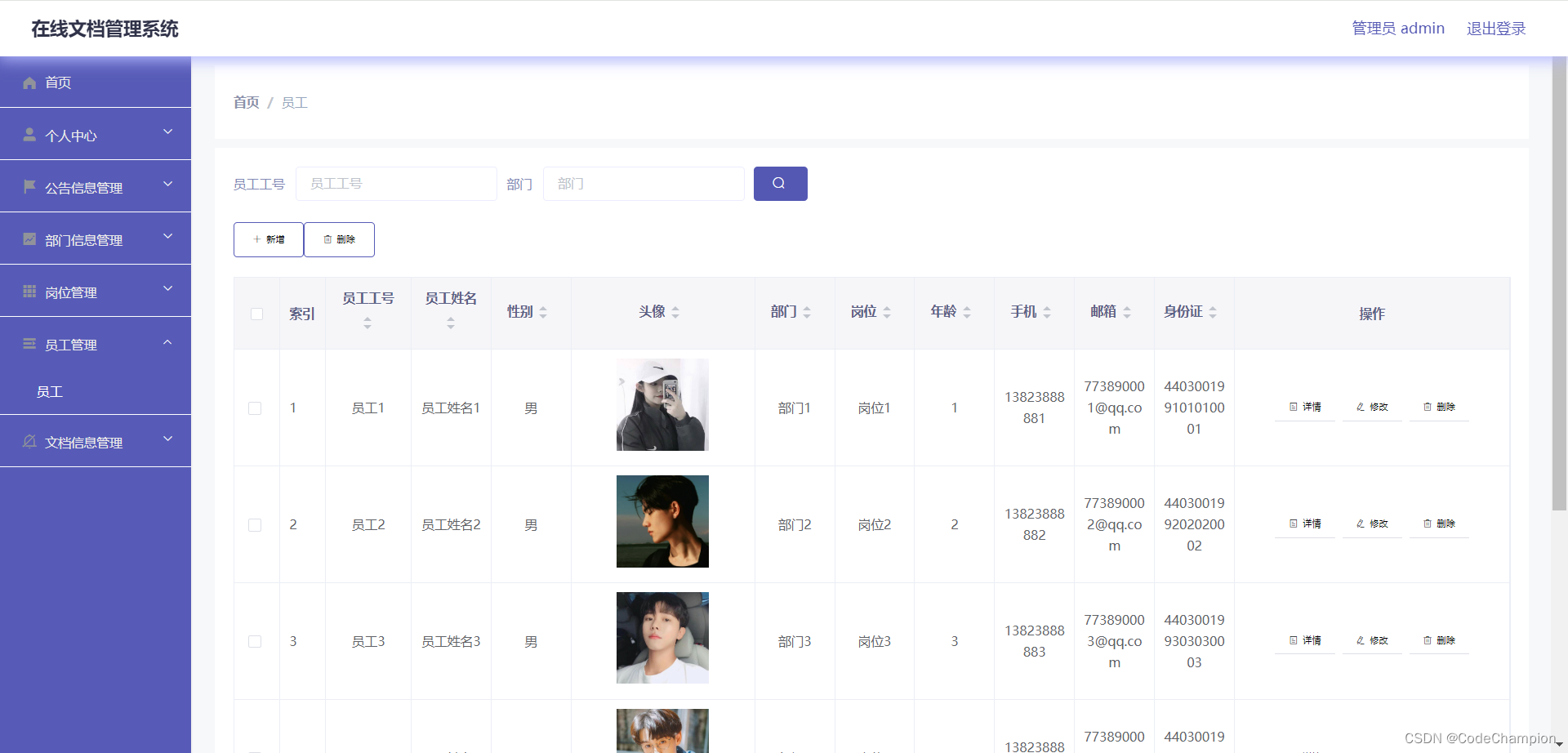Check the row checkbox for 员工1
This screenshot has height=753, width=1568.
tap(255, 408)
